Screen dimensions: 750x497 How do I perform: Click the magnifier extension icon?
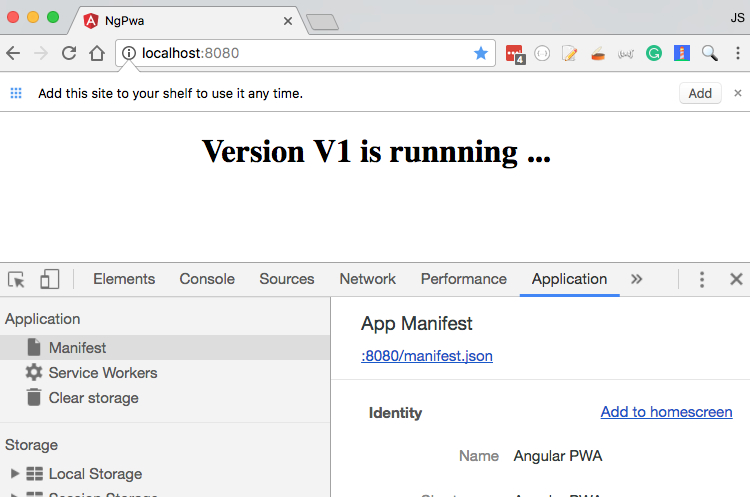pos(709,53)
